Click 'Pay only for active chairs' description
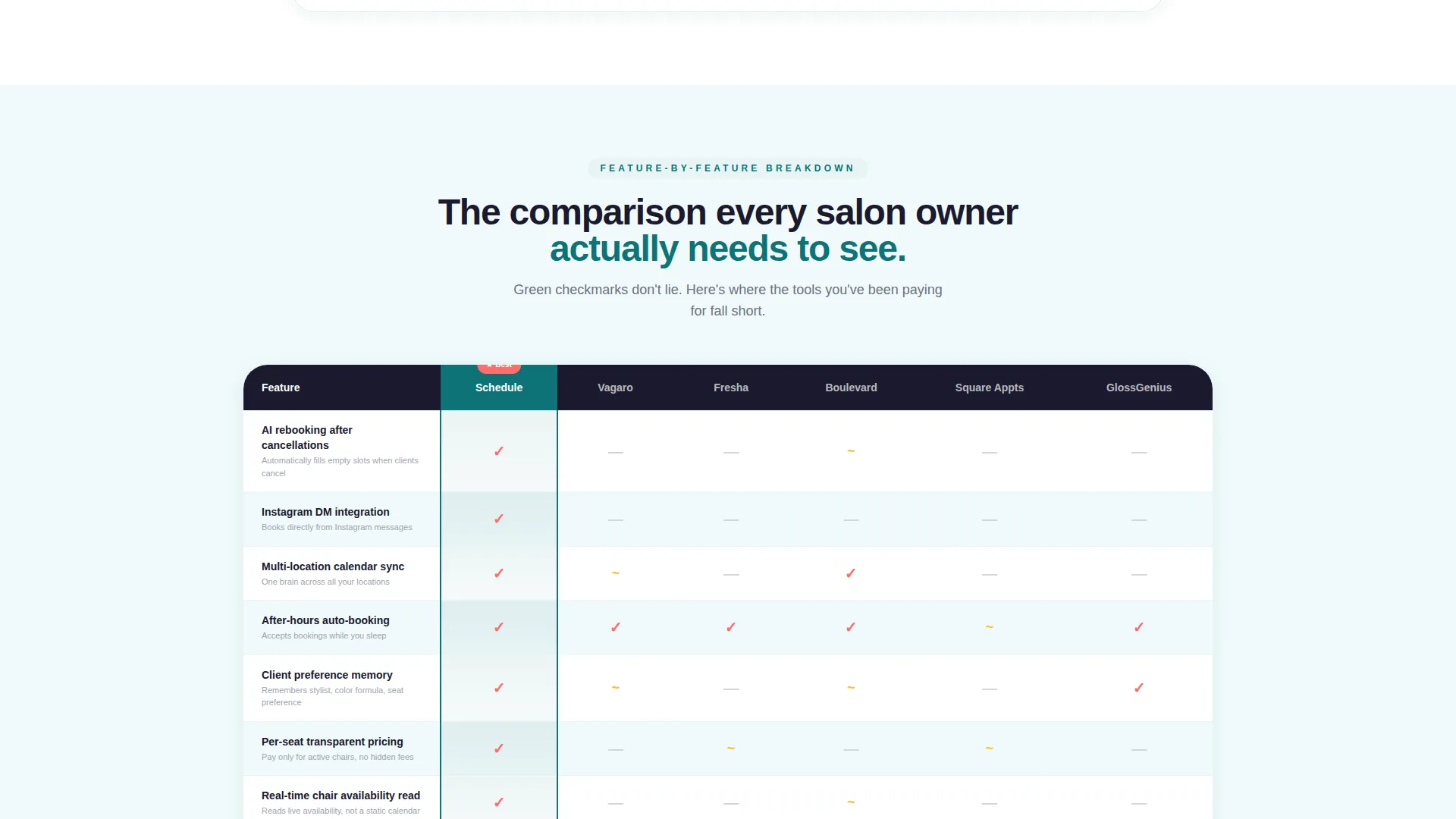Image resolution: width=1456 pixels, height=819 pixels. tap(337, 757)
